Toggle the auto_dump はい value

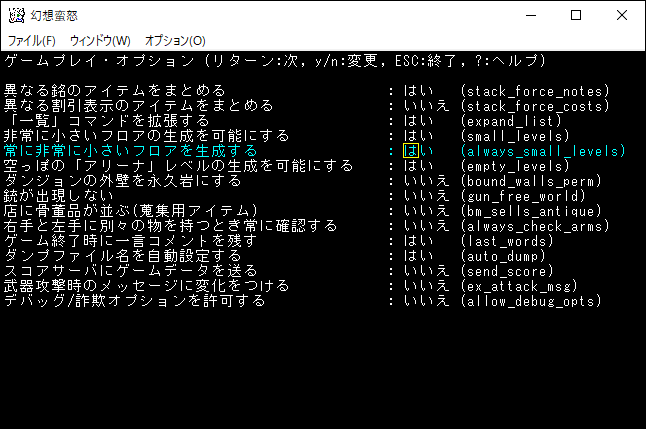click(x=418, y=256)
